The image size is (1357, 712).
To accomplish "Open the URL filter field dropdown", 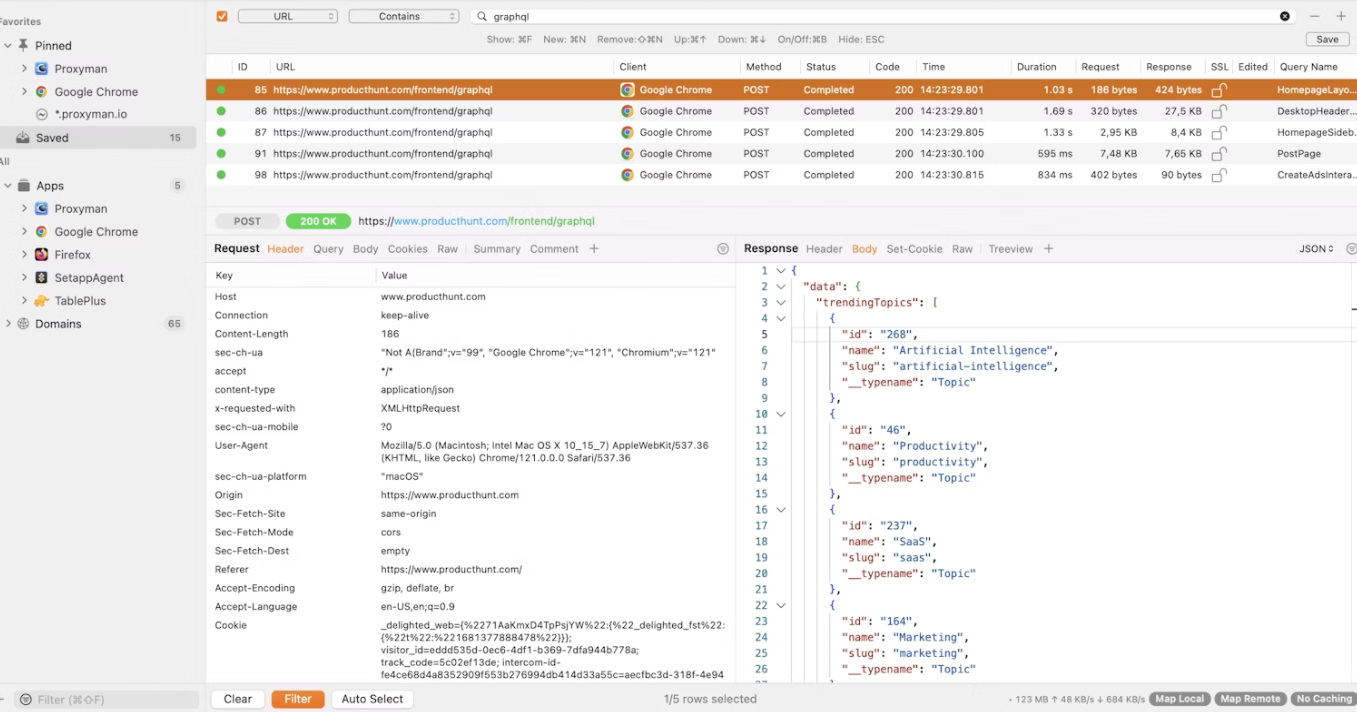I will point(288,16).
